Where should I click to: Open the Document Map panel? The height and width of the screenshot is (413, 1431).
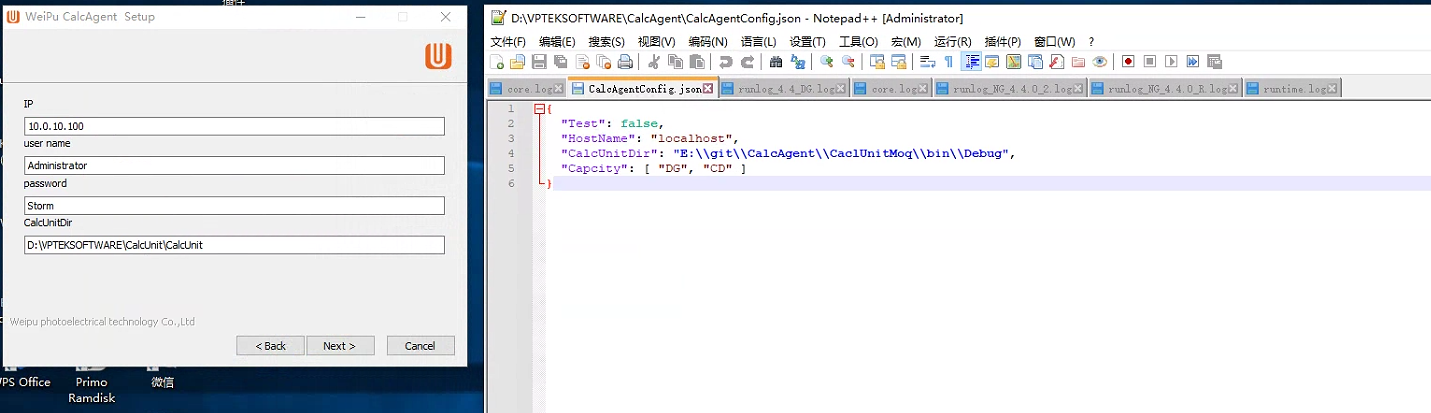[1013, 61]
